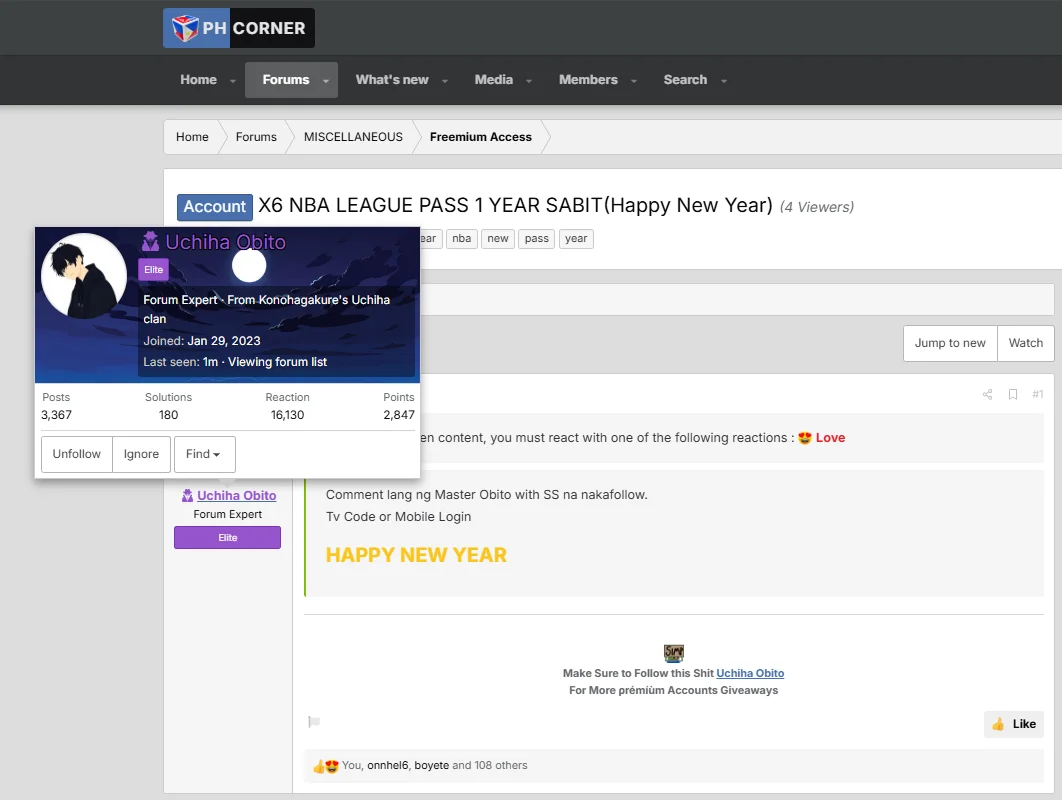This screenshot has height=800, width=1062.
Task: Click the reaction emojis beside 'You, onnhel6'
Action: (x=325, y=766)
